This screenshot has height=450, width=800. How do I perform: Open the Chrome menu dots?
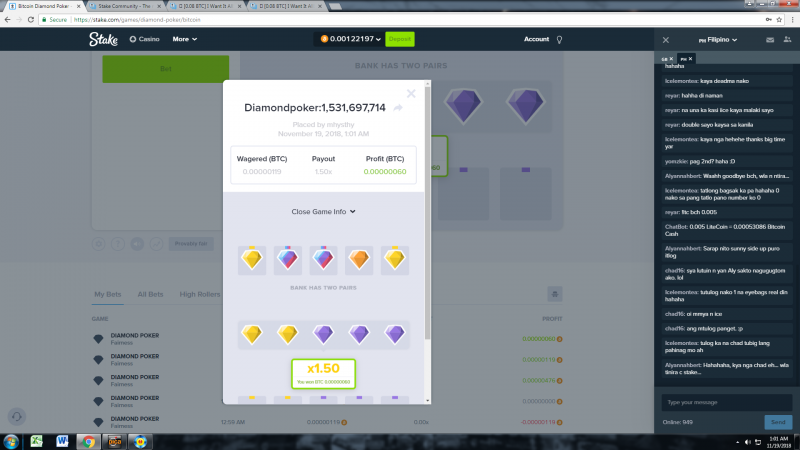coord(792,19)
